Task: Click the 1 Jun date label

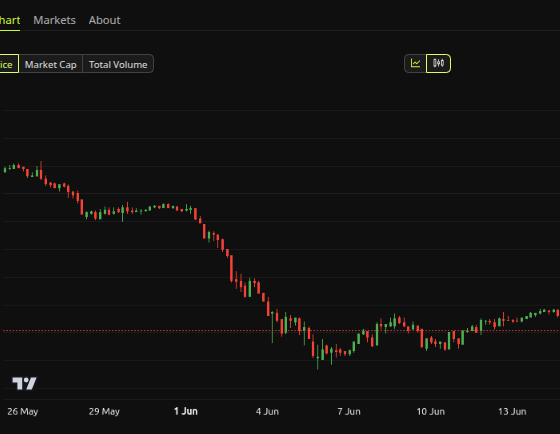Action: coord(186,411)
